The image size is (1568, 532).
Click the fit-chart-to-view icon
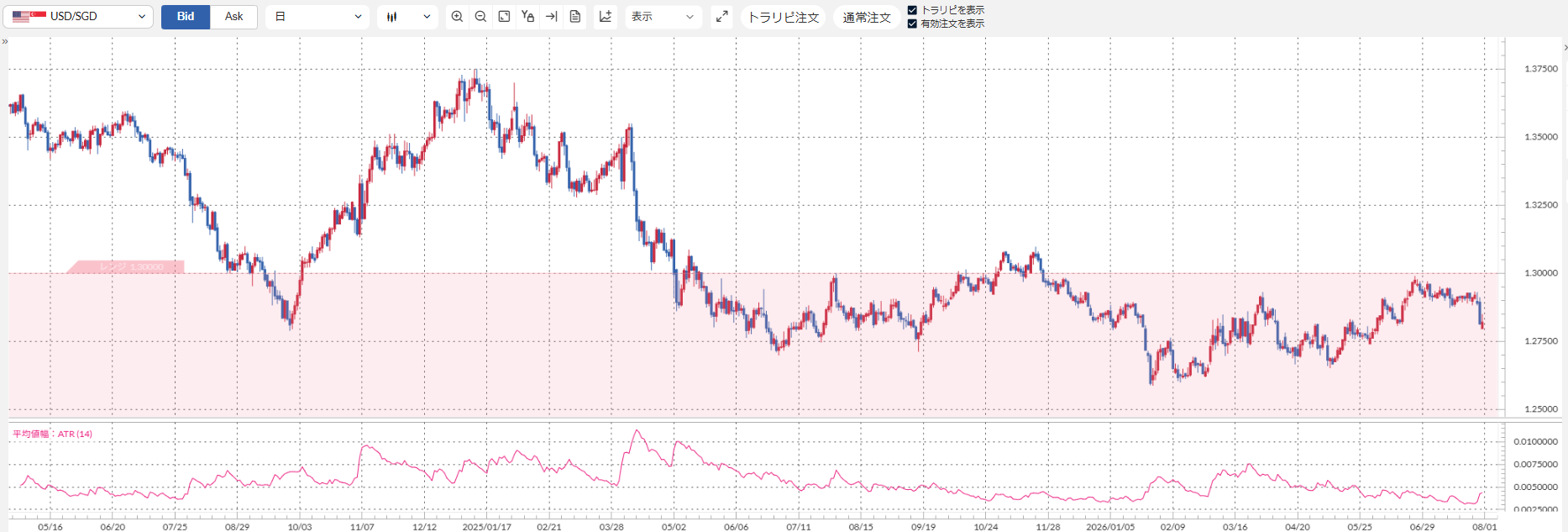pos(504,16)
